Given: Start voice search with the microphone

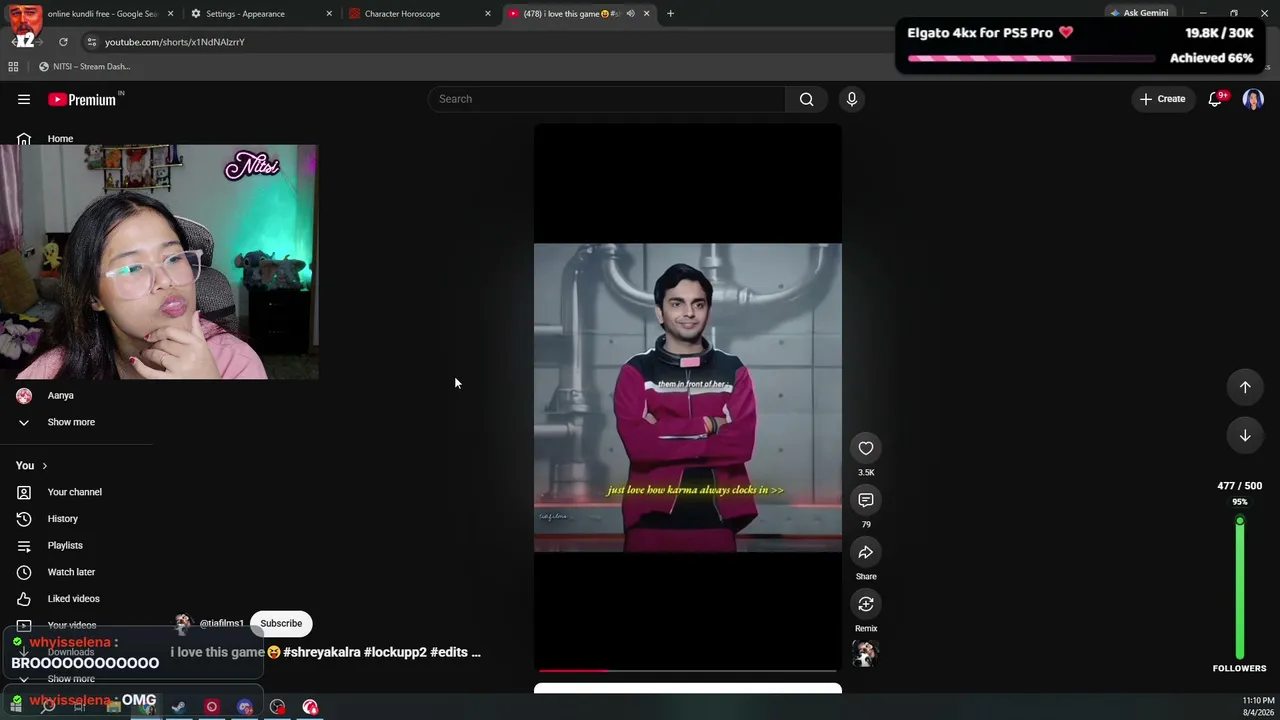Looking at the screenshot, I should point(852,99).
